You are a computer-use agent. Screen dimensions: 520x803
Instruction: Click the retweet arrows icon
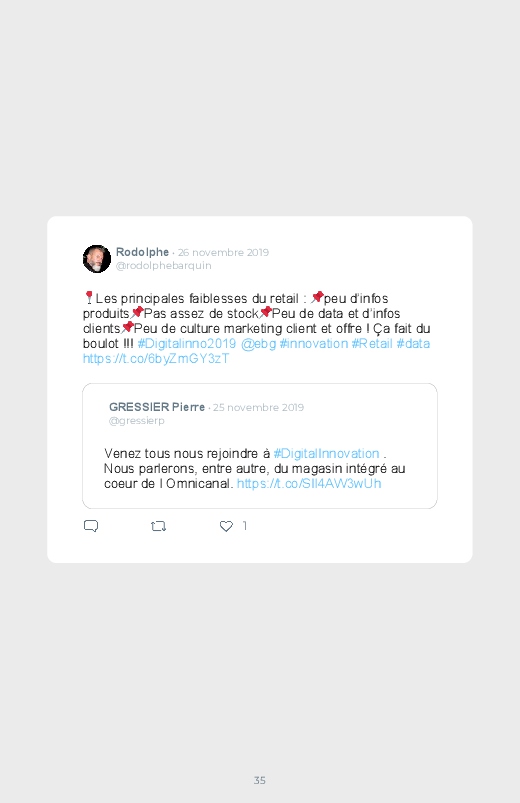158,526
